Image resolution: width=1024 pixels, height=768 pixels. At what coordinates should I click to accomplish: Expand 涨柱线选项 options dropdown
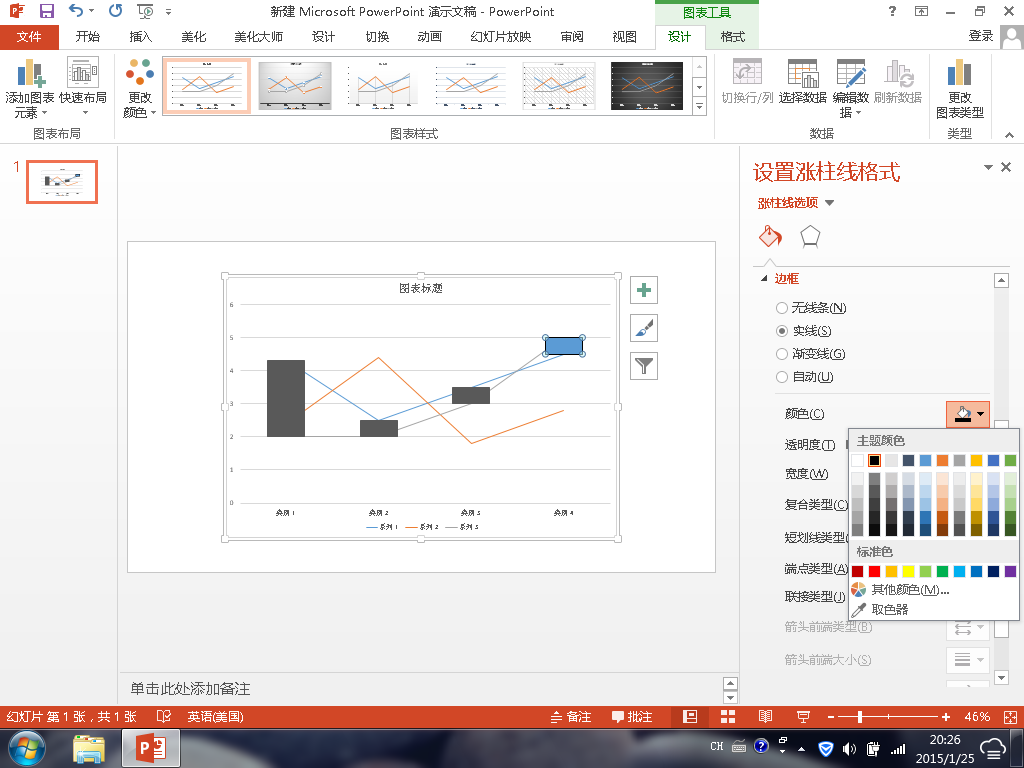pos(829,203)
